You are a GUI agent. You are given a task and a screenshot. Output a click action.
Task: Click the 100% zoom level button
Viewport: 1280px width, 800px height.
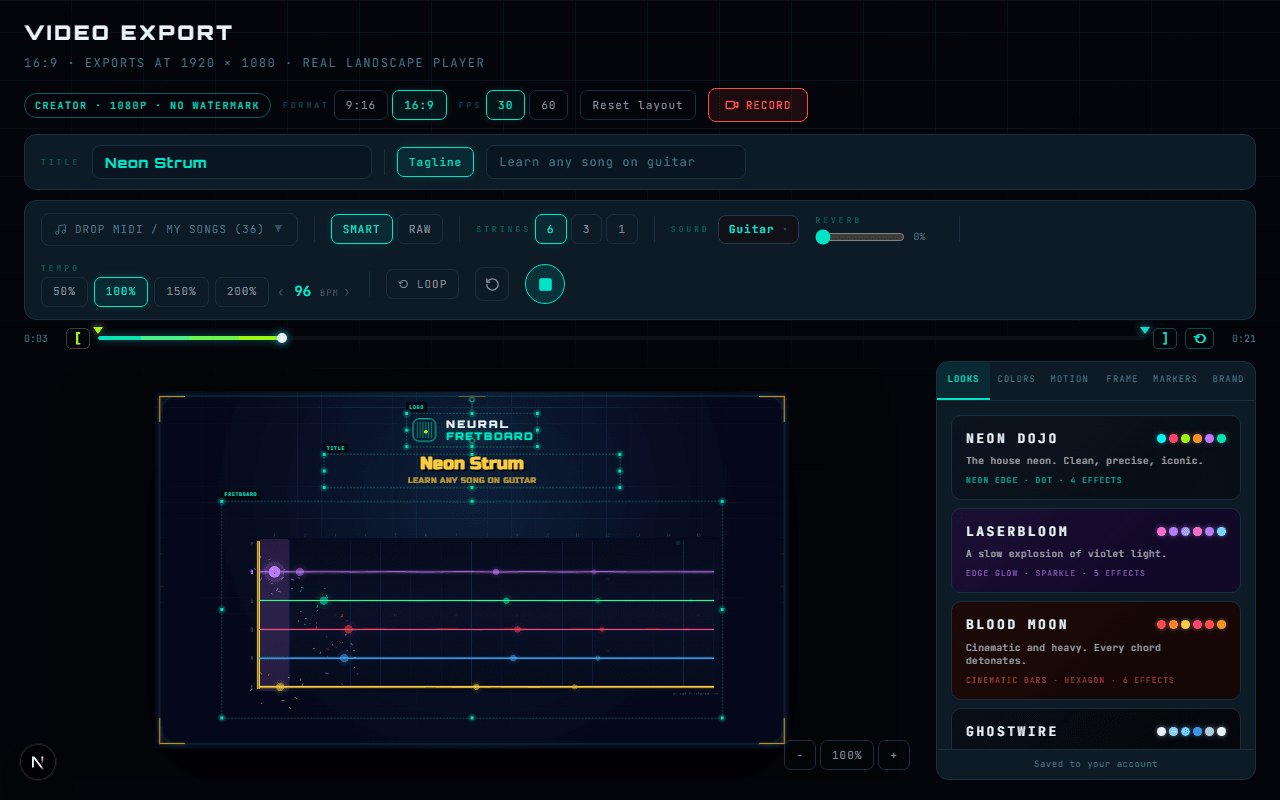pyautogui.click(x=847, y=755)
